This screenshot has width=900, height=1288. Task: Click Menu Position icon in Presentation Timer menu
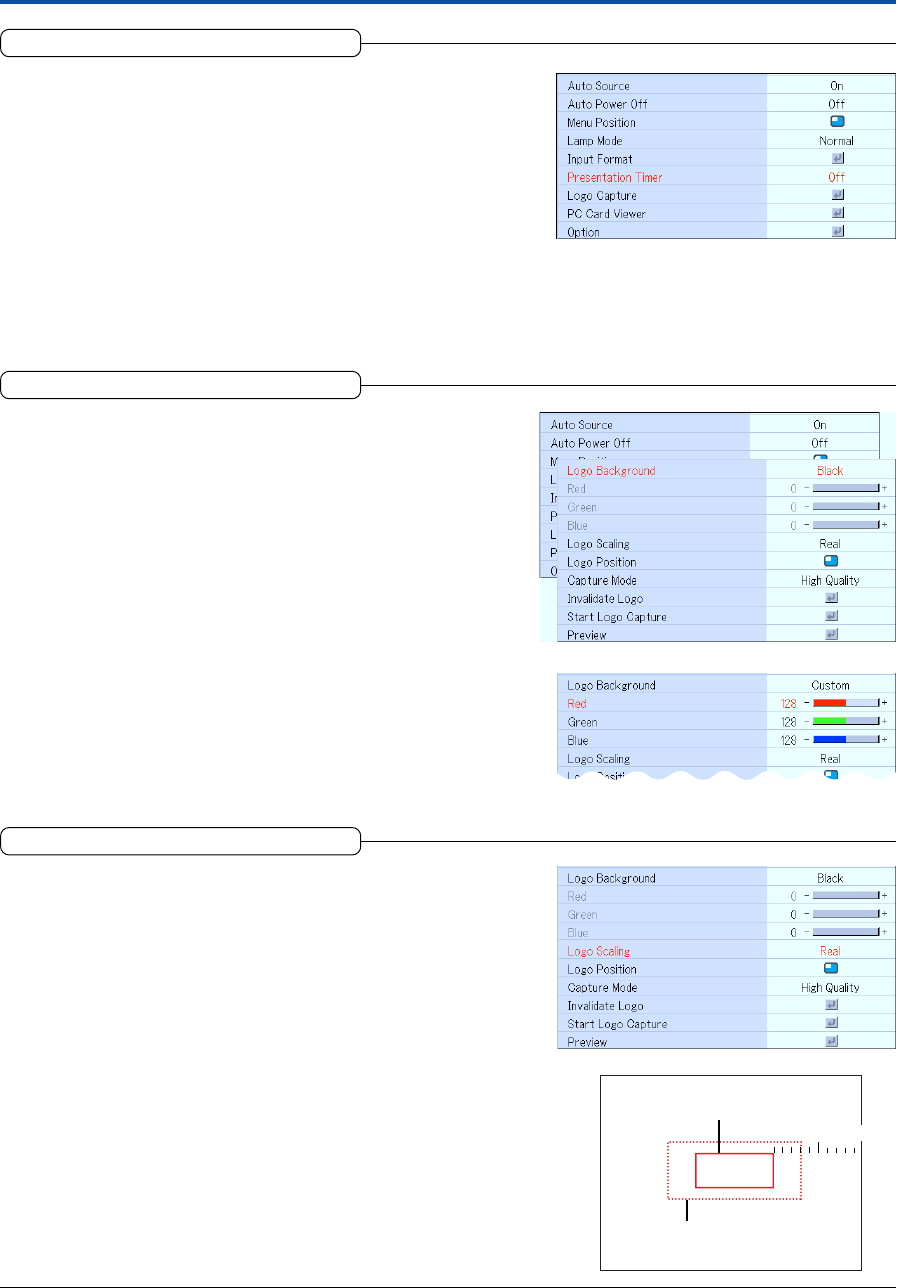coord(837,122)
